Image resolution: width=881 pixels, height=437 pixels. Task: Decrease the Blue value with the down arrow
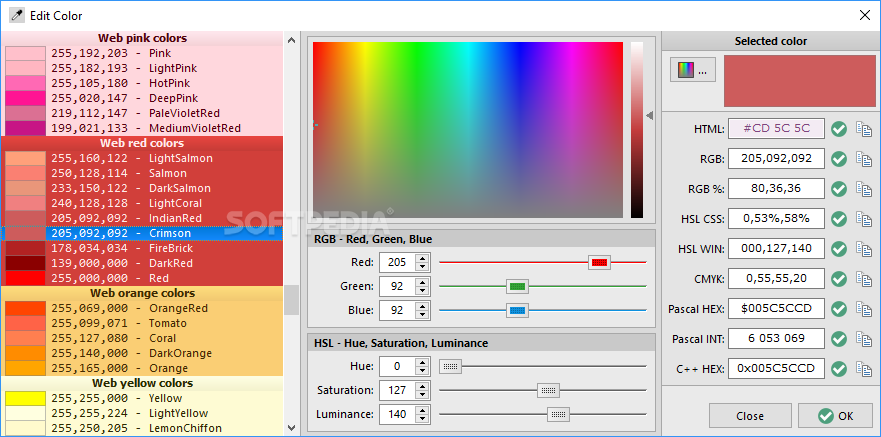[x=422, y=315]
